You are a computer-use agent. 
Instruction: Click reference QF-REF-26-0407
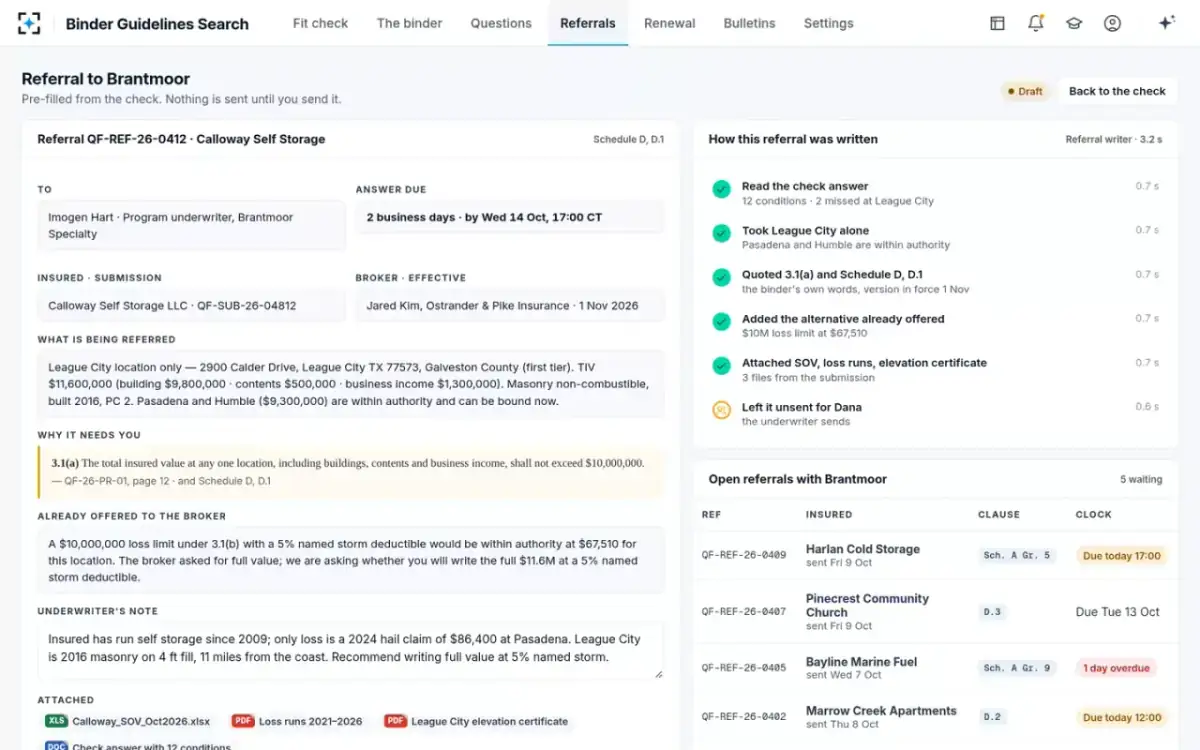click(743, 611)
